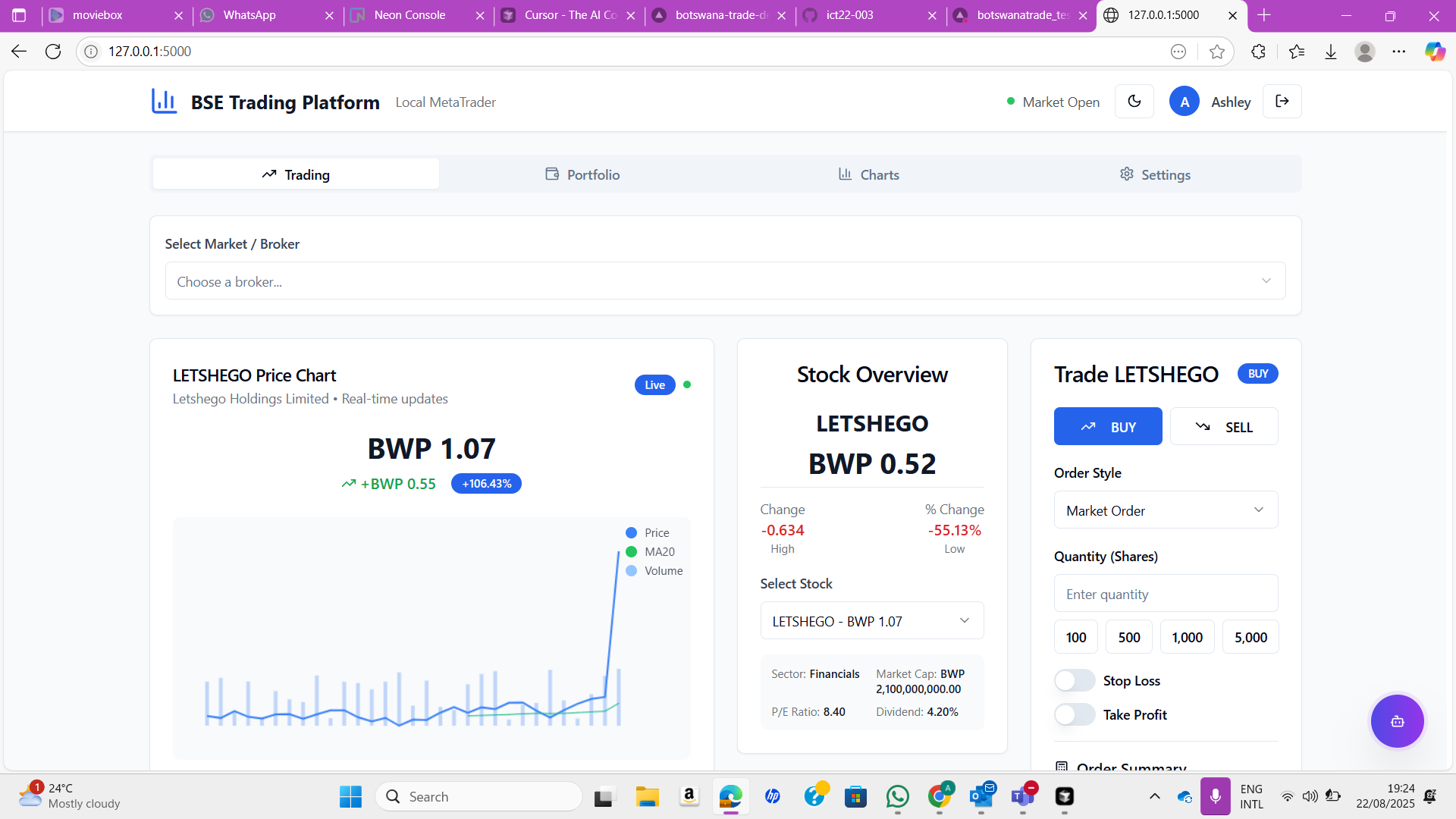Switch to the Portfolio tab
This screenshot has height=819, width=1456.
tap(582, 174)
